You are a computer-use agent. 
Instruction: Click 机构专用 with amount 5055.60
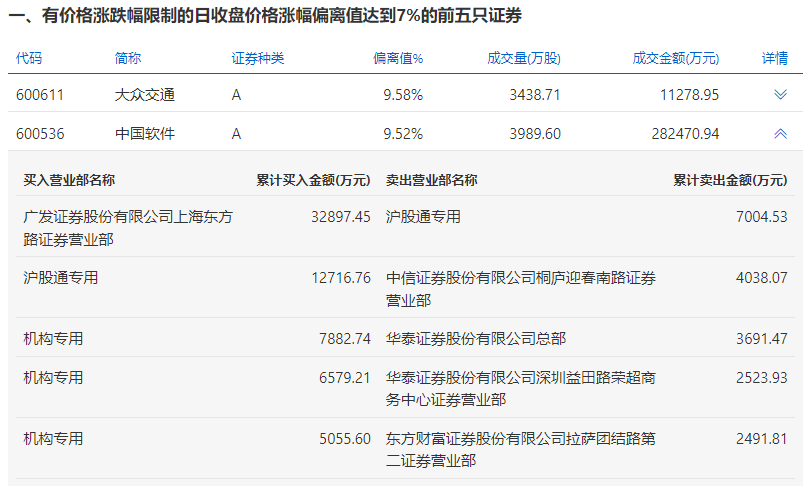[x=53, y=439]
